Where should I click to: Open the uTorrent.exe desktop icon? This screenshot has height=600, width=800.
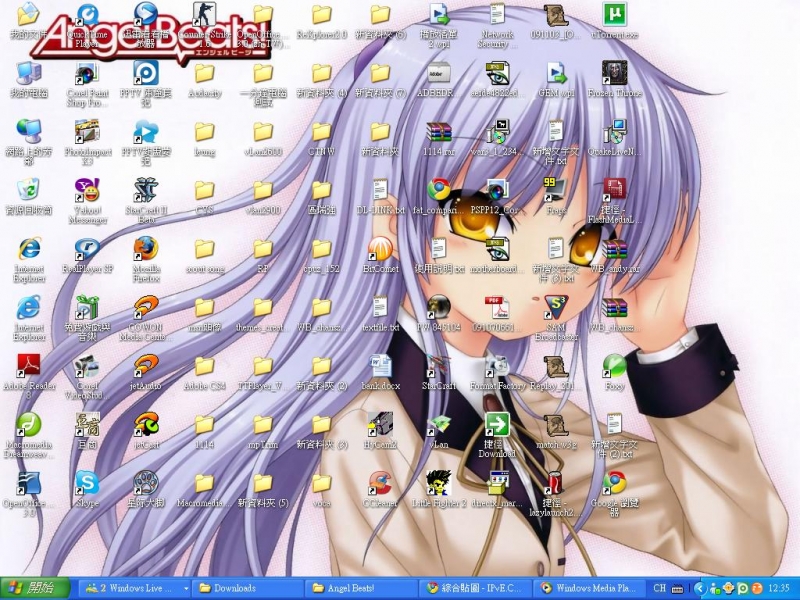614,15
